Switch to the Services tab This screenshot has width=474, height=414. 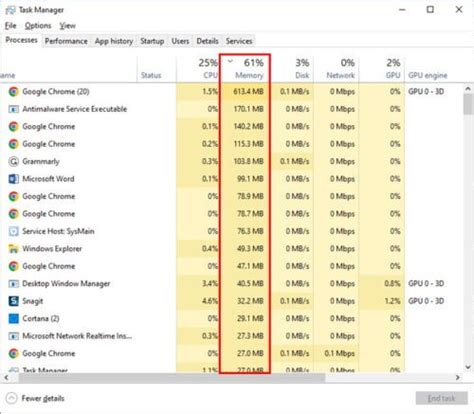239,41
